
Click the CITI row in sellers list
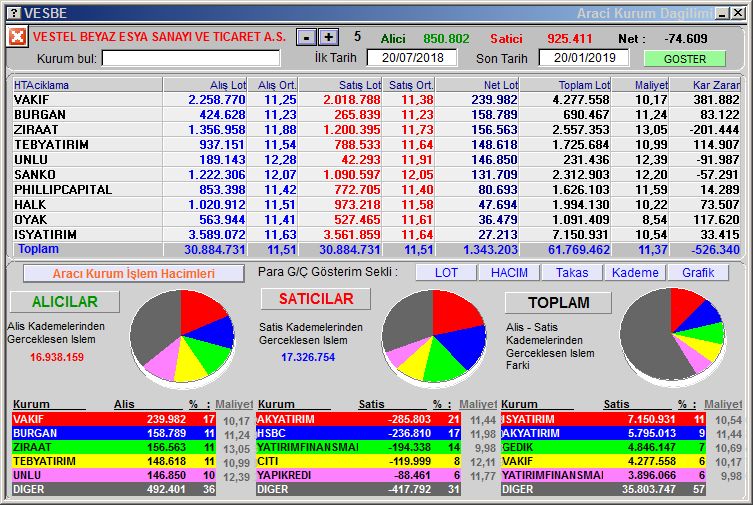point(358,461)
